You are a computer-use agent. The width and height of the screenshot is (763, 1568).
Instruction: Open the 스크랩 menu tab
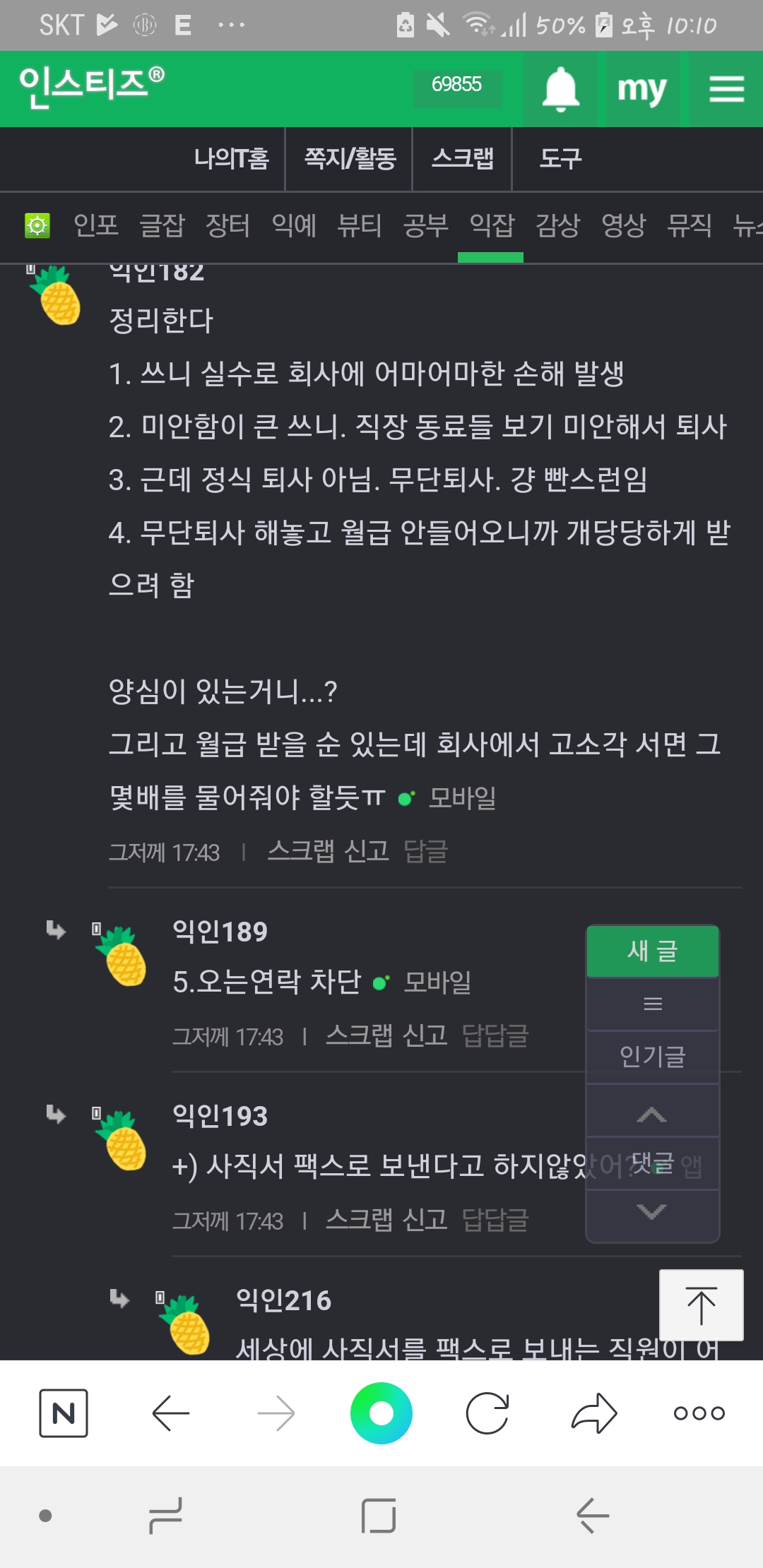pos(463,158)
